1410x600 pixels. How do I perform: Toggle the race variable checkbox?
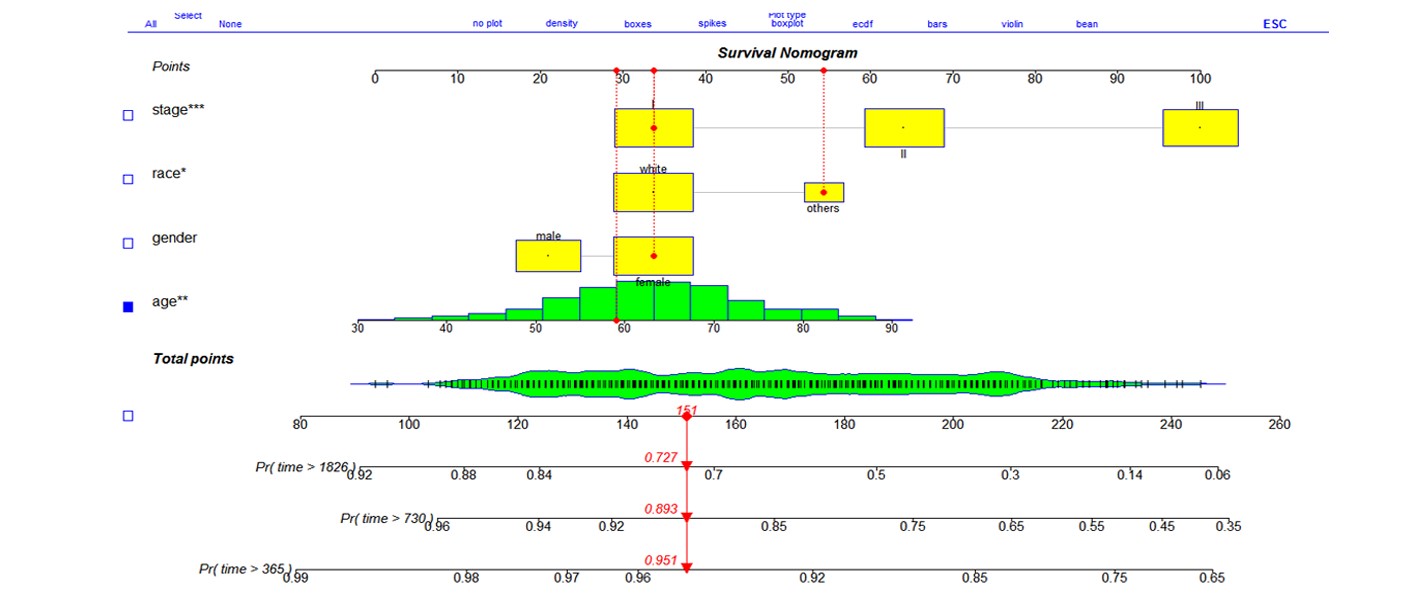pyautogui.click(x=127, y=180)
